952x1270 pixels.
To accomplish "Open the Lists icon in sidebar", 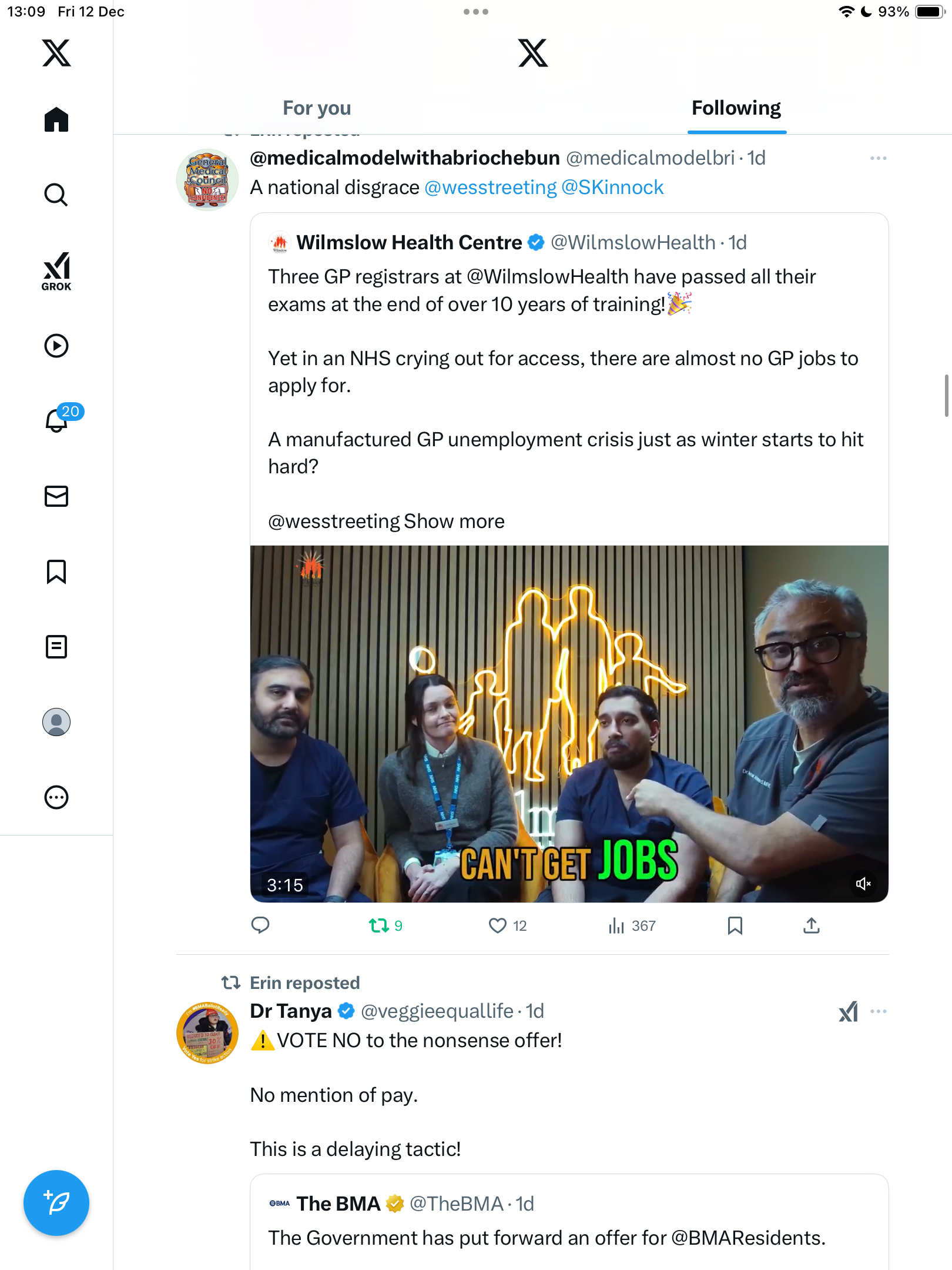I will click(x=56, y=647).
